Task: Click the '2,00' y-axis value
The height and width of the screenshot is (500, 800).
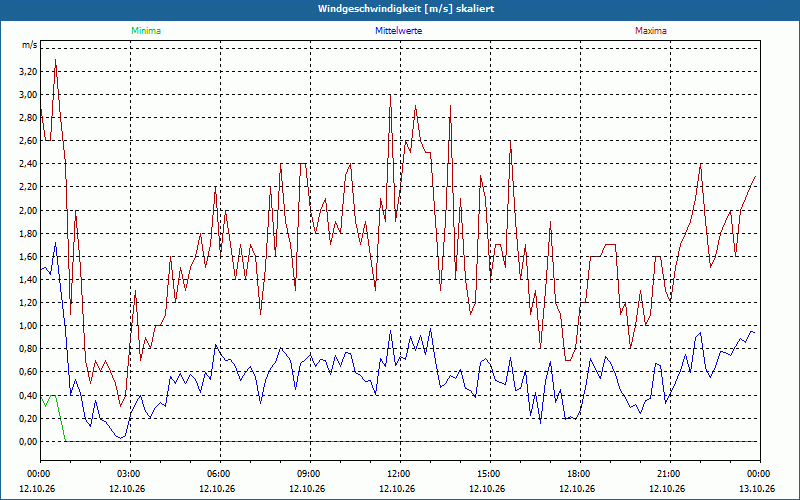Action: click(29, 210)
